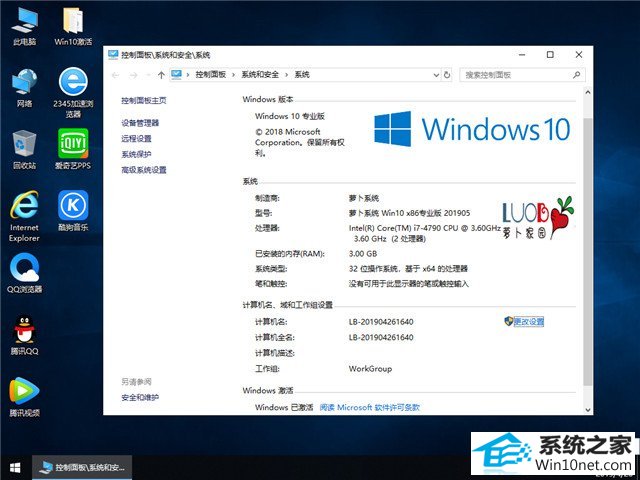Screen dimensions: 640x480
Task: Launch the 爱奇艺PPS desktop icon
Action: (73, 149)
